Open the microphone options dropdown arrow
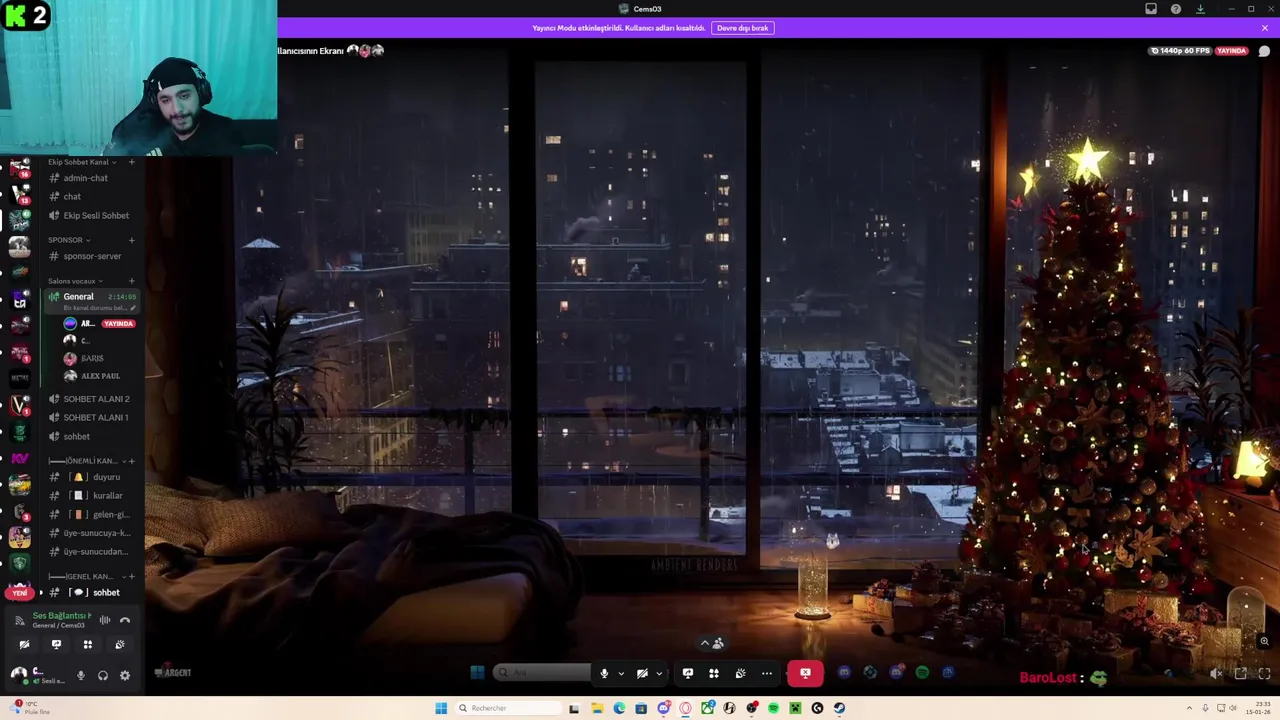The width and height of the screenshot is (1280, 720). [x=621, y=674]
